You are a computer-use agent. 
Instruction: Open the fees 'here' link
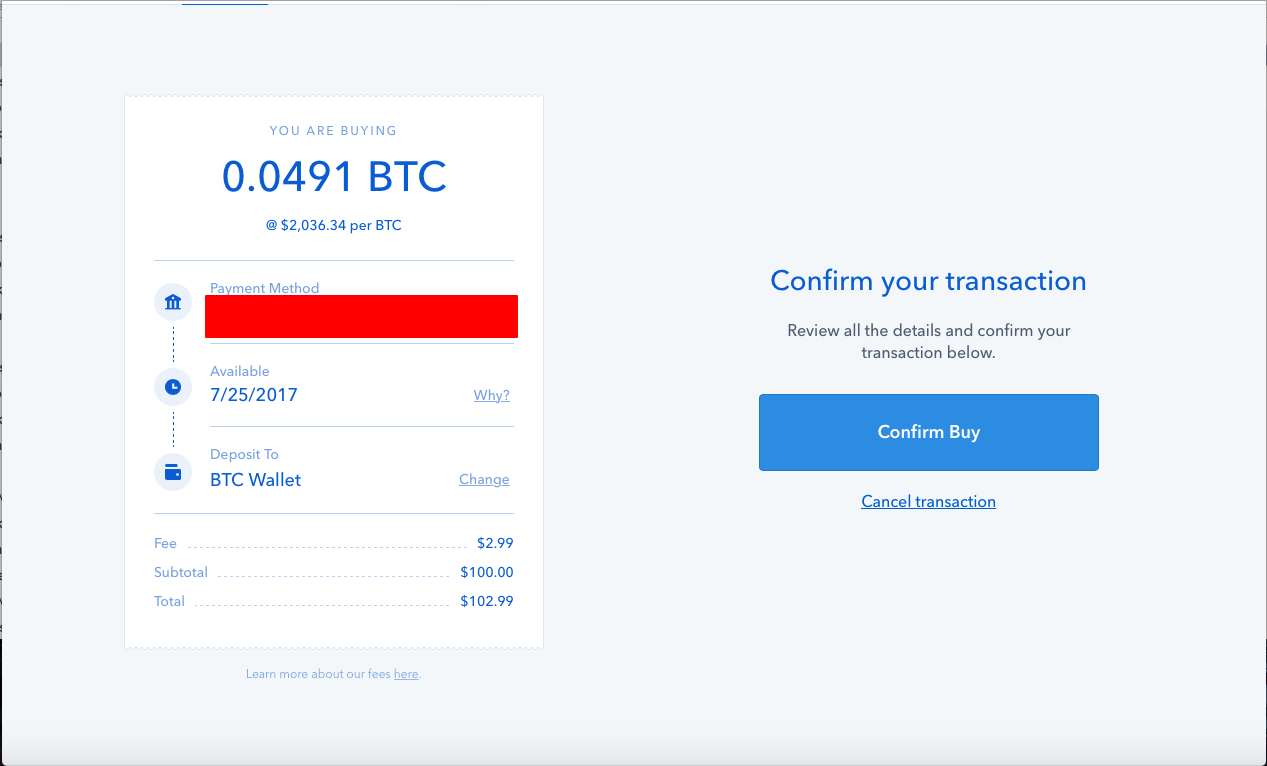406,674
